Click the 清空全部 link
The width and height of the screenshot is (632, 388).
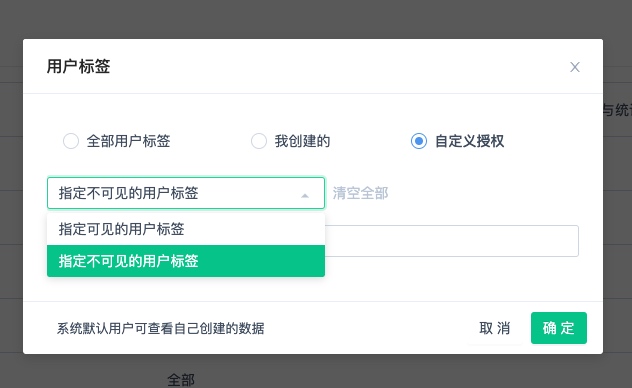point(360,193)
